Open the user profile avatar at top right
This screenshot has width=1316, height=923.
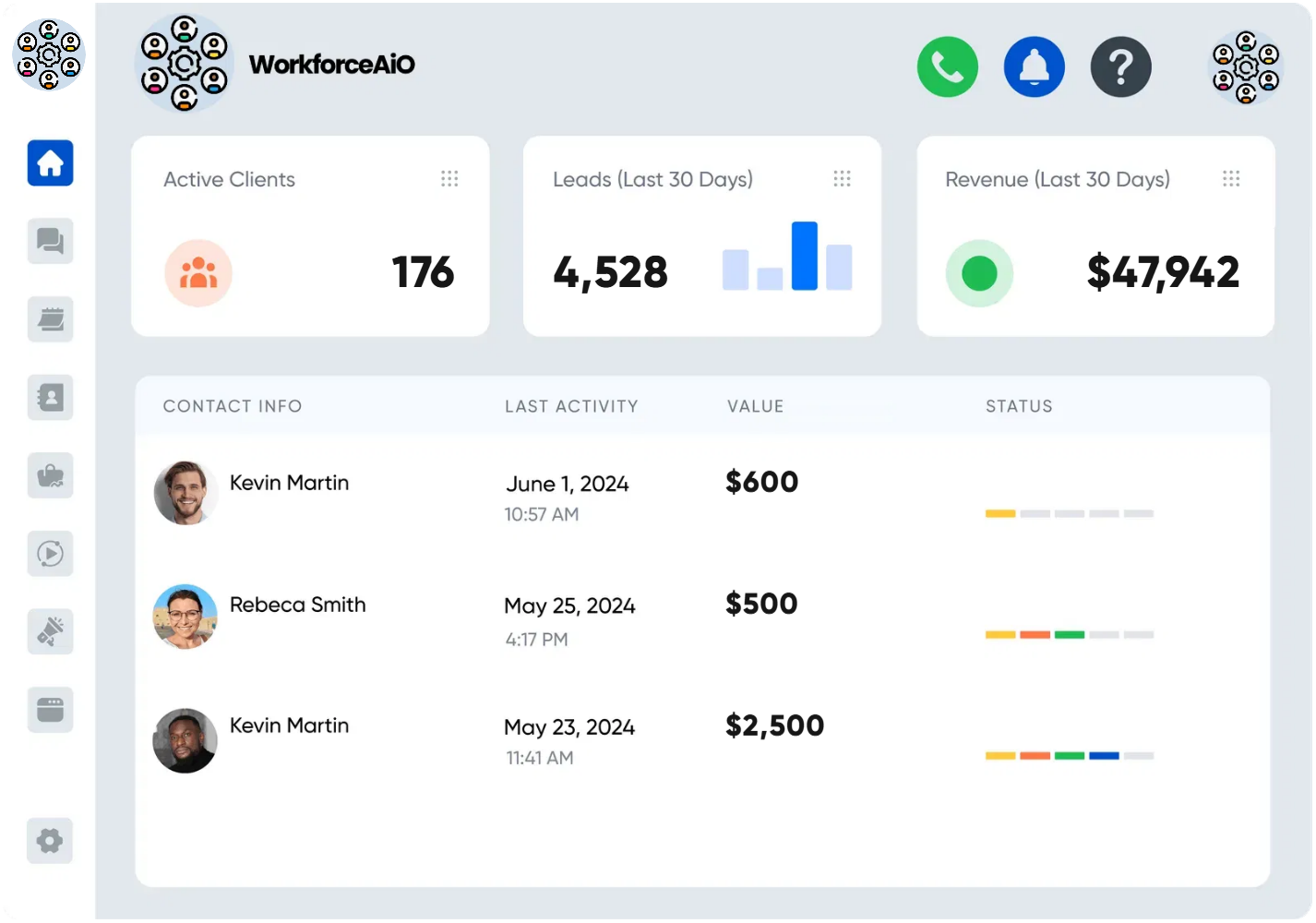pyautogui.click(x=1246, y=67)
